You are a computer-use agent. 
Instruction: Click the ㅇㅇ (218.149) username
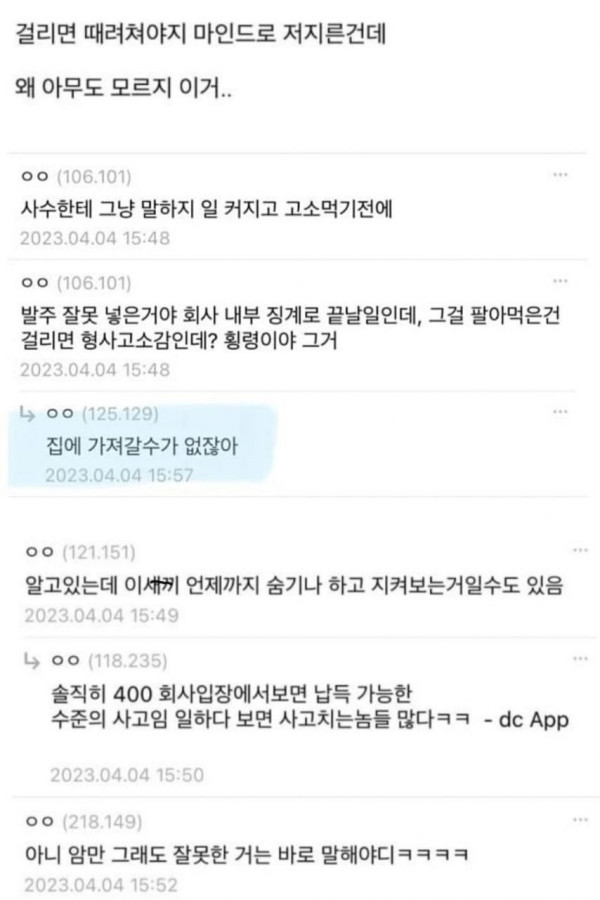83,821
